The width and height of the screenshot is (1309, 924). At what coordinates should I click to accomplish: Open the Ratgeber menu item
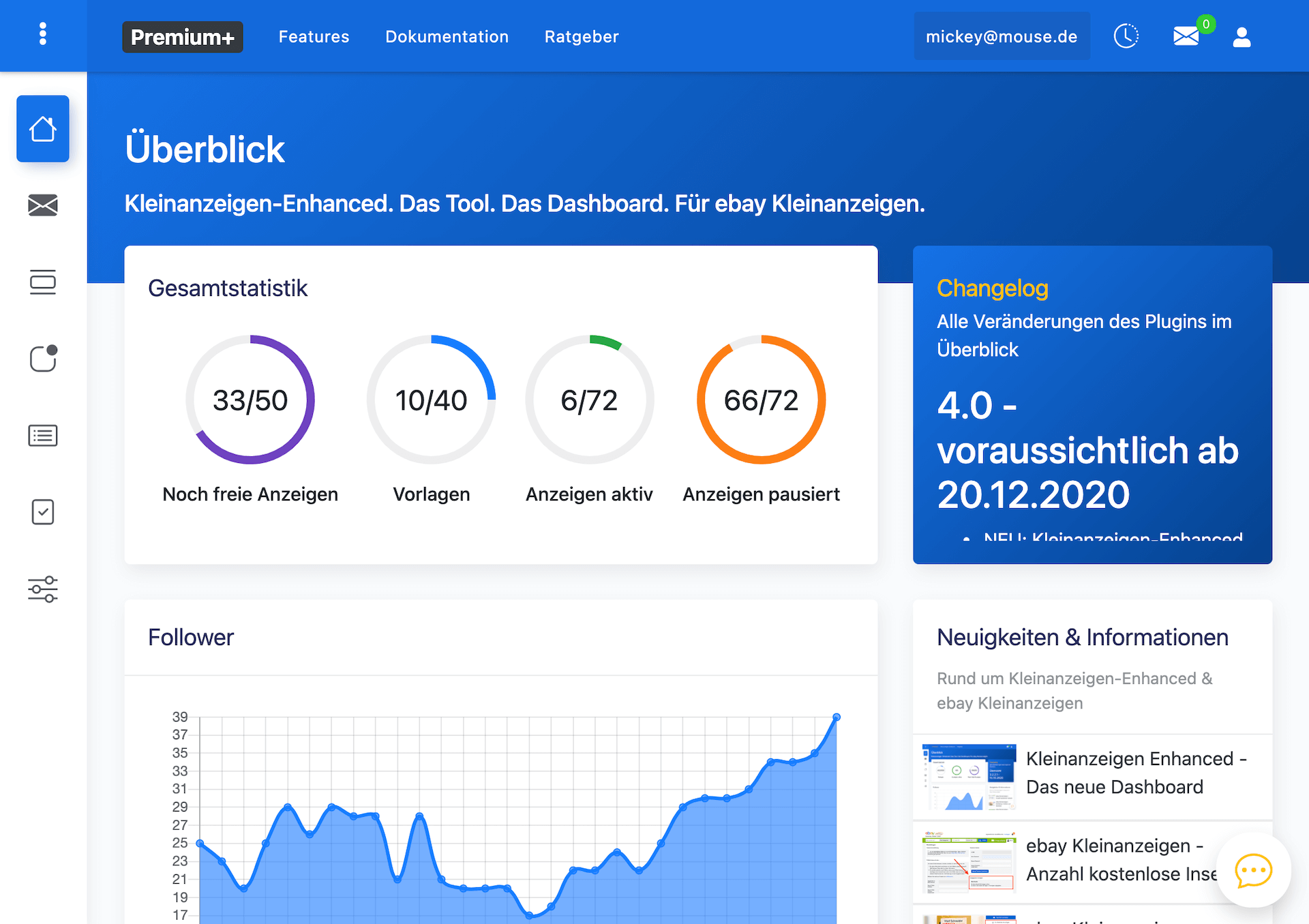coord(582,37)
